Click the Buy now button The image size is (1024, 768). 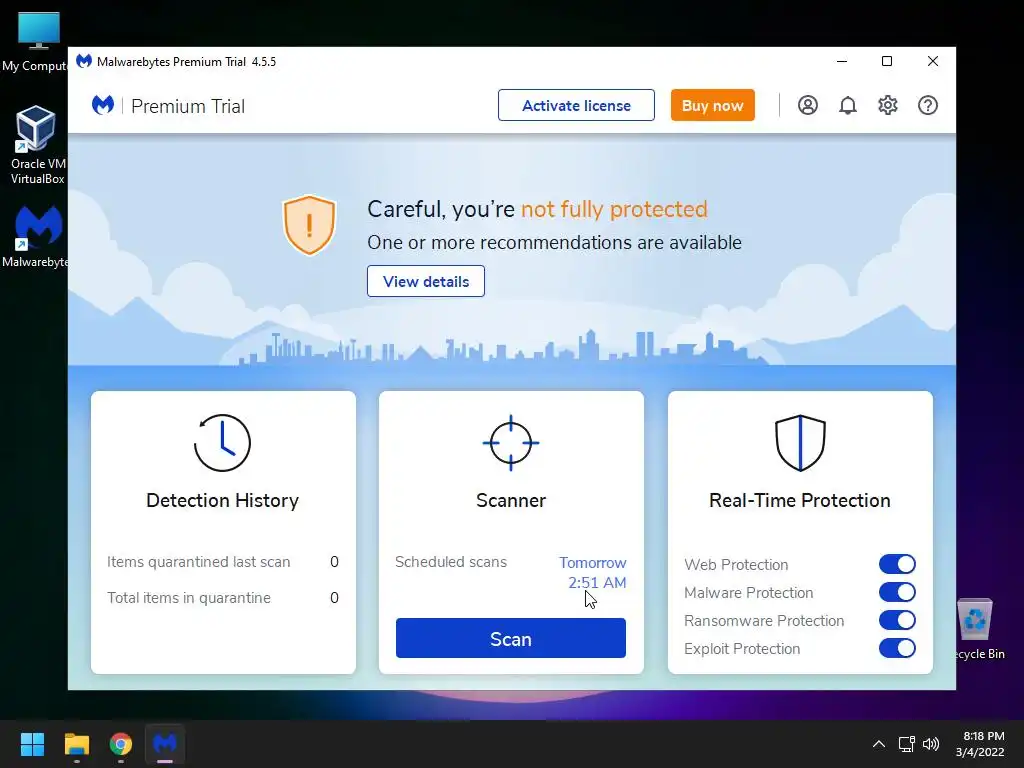[x=712, y=105]
